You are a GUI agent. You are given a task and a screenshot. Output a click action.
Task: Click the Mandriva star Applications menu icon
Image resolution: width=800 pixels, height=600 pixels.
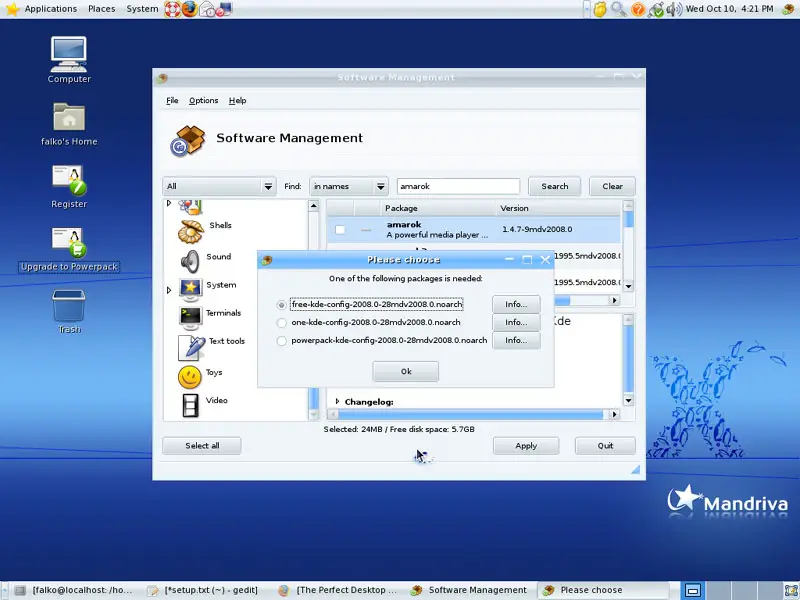tap(12, 9)
